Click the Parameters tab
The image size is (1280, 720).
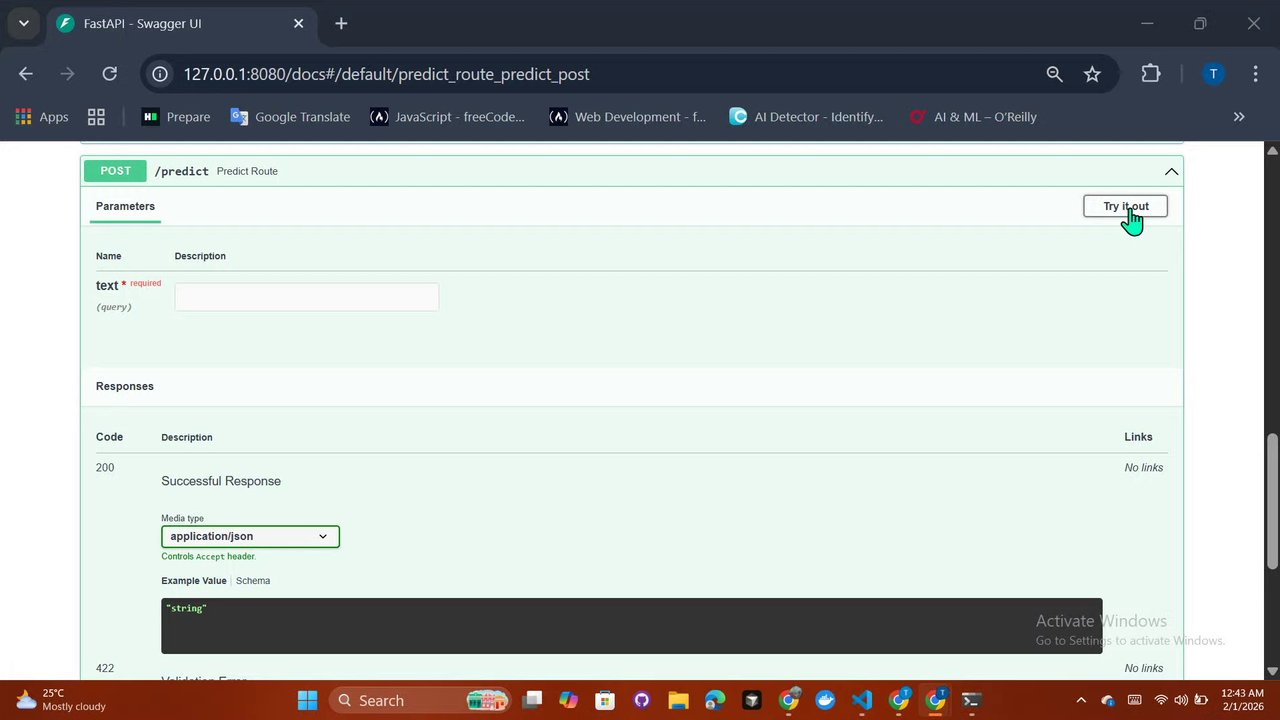pyautogui.click(x=125, y=206)
